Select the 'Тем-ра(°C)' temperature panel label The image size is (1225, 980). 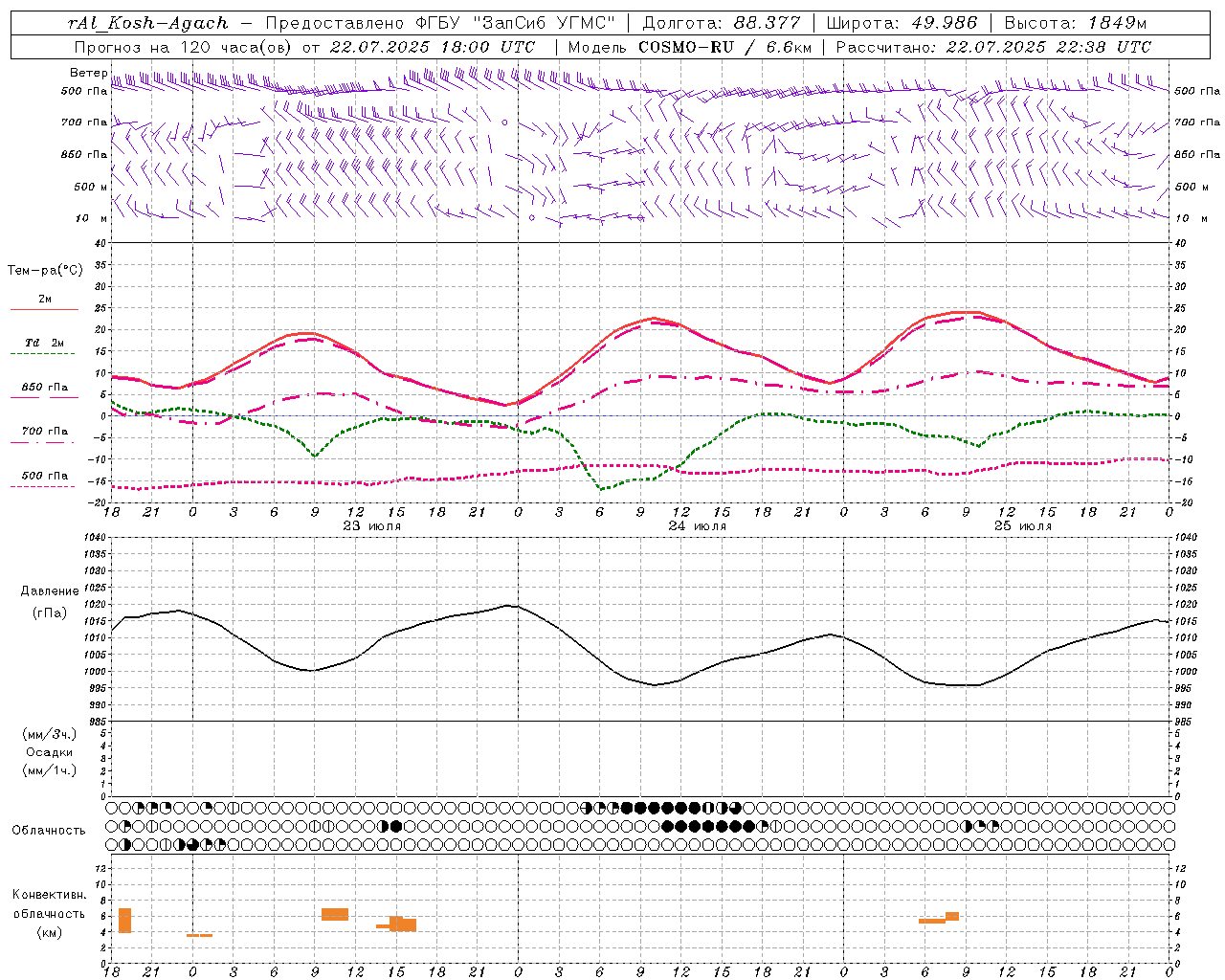pyautogui.click(x=45, y=271)
